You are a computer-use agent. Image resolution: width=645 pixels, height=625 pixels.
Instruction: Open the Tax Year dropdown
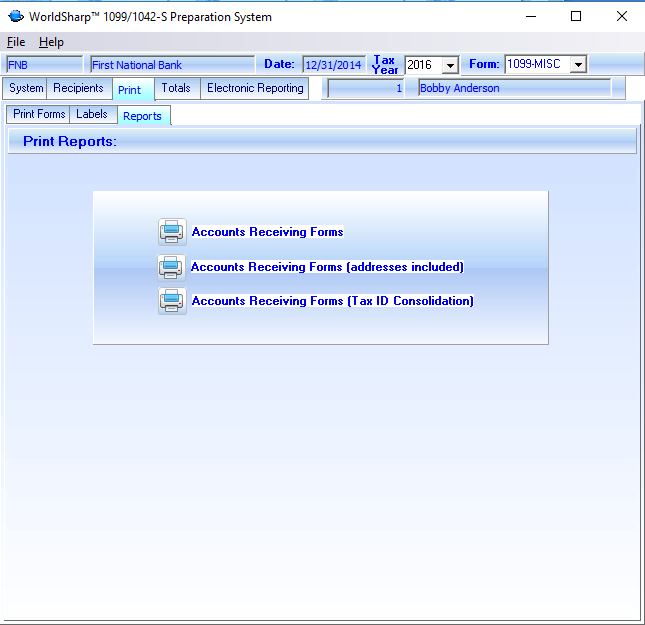click(x=450, y=65)
